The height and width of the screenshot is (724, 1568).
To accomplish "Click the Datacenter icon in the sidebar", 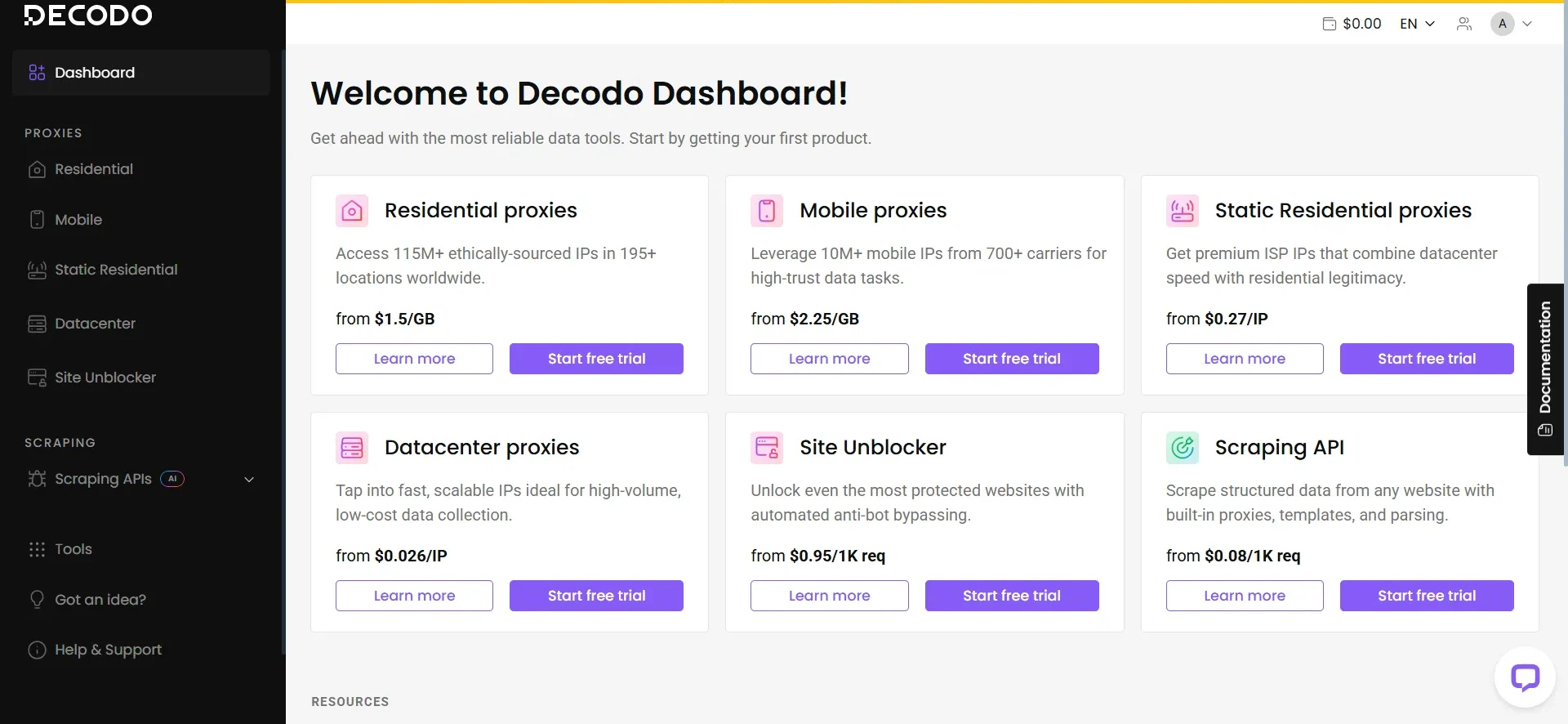I will coord(38,323).
